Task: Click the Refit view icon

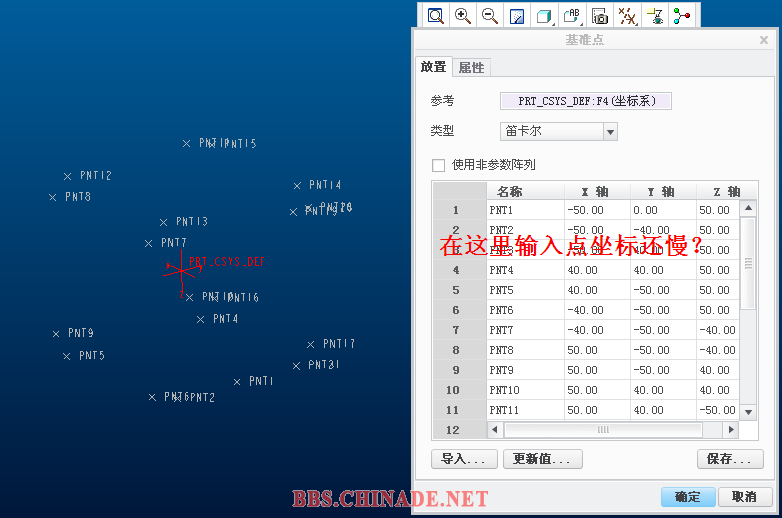Action: pyautogui.click(x=436, y=16)
